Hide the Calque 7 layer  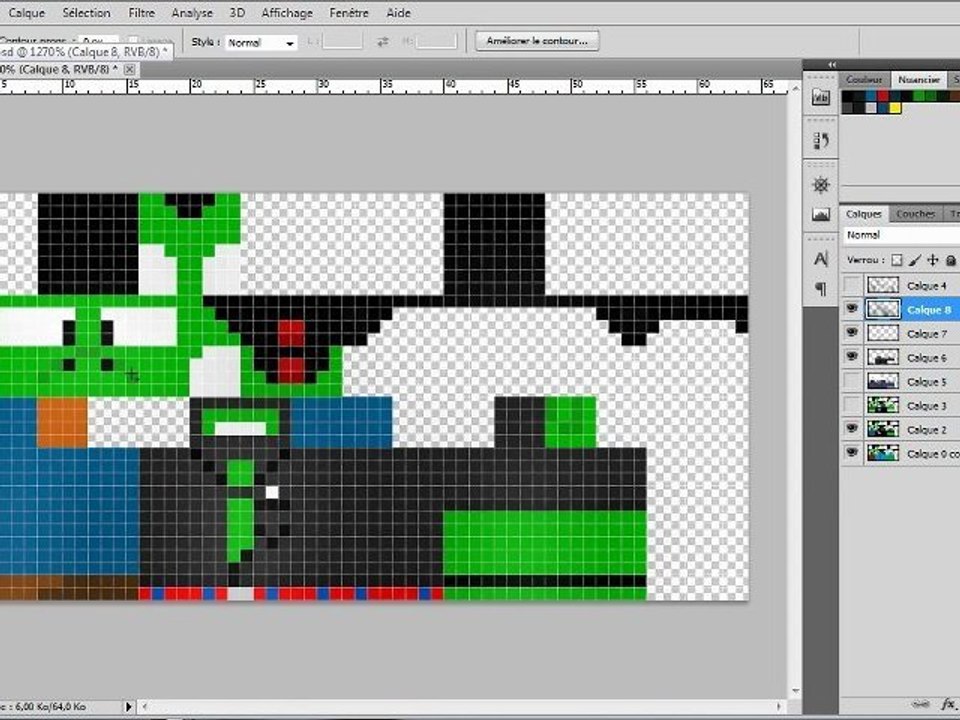tap(852, 333)
